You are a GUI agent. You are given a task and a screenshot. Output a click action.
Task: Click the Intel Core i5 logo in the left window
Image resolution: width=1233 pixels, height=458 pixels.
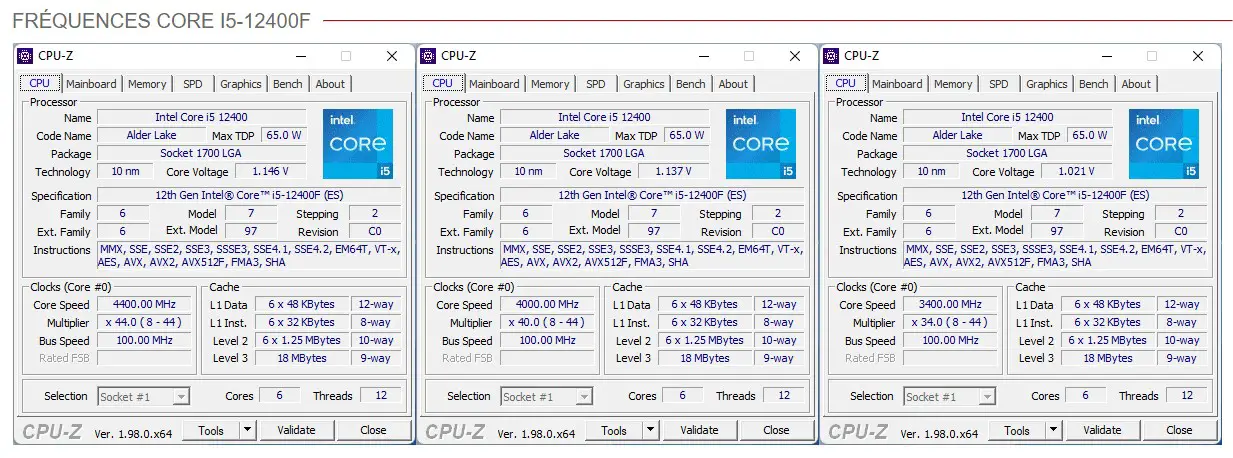pyautogui.click(x=357, y=144)
